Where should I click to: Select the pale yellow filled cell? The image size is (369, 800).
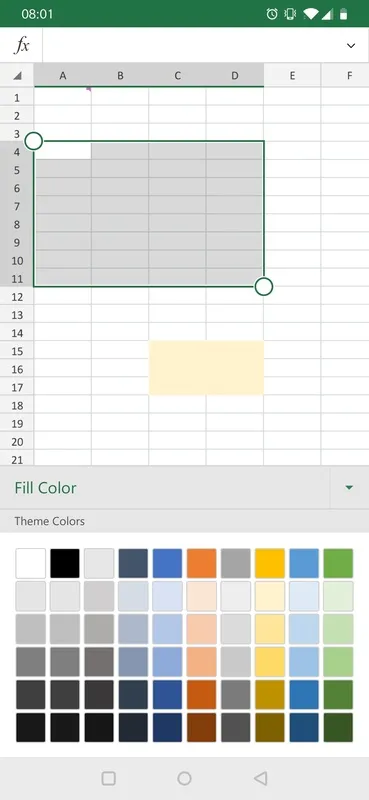tap(206, 368)
